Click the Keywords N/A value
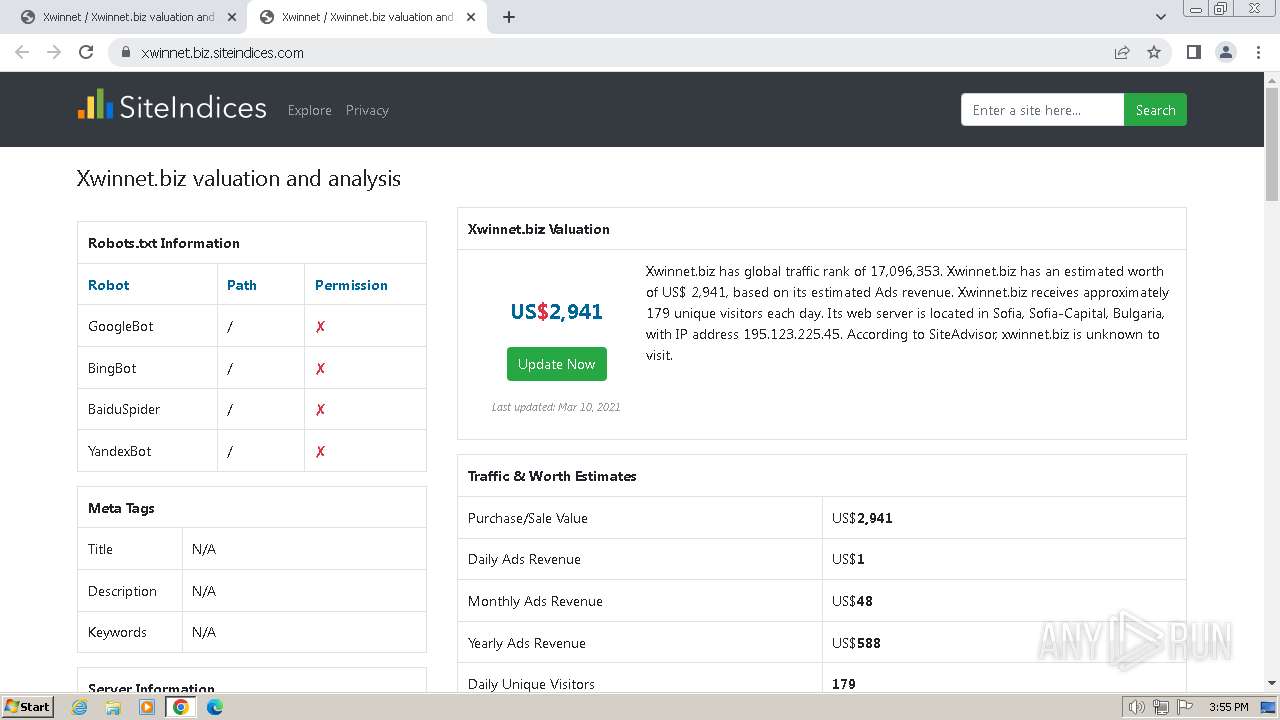 (x=204, y=632)
